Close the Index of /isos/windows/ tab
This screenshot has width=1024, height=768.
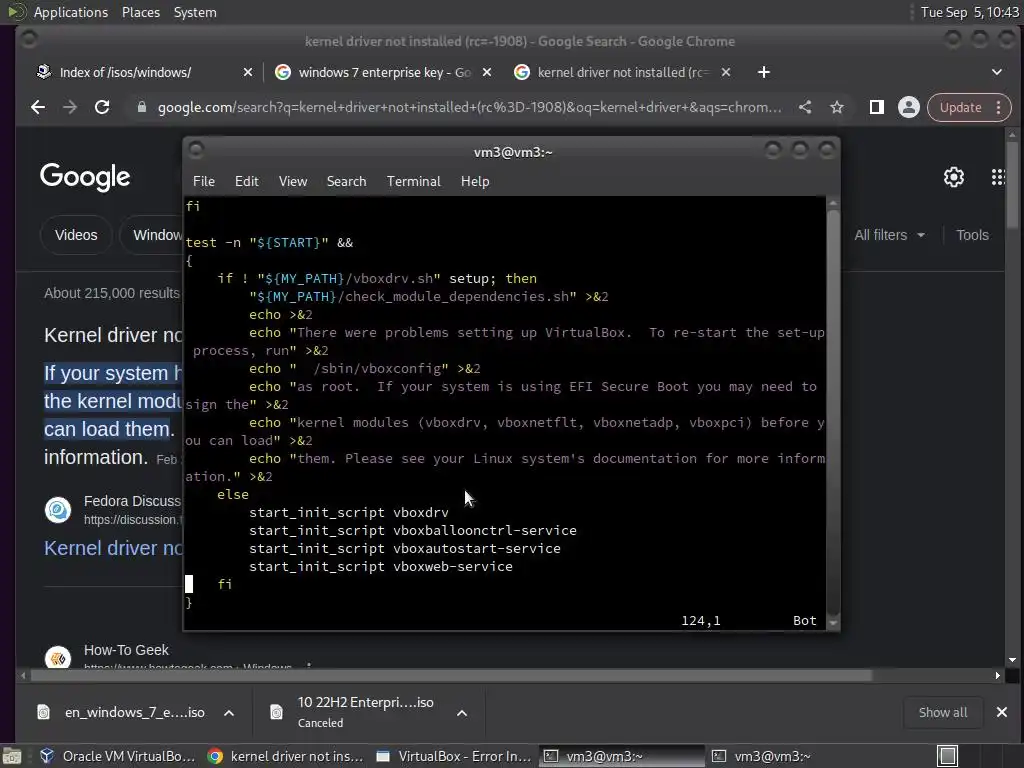pos(248,72)
